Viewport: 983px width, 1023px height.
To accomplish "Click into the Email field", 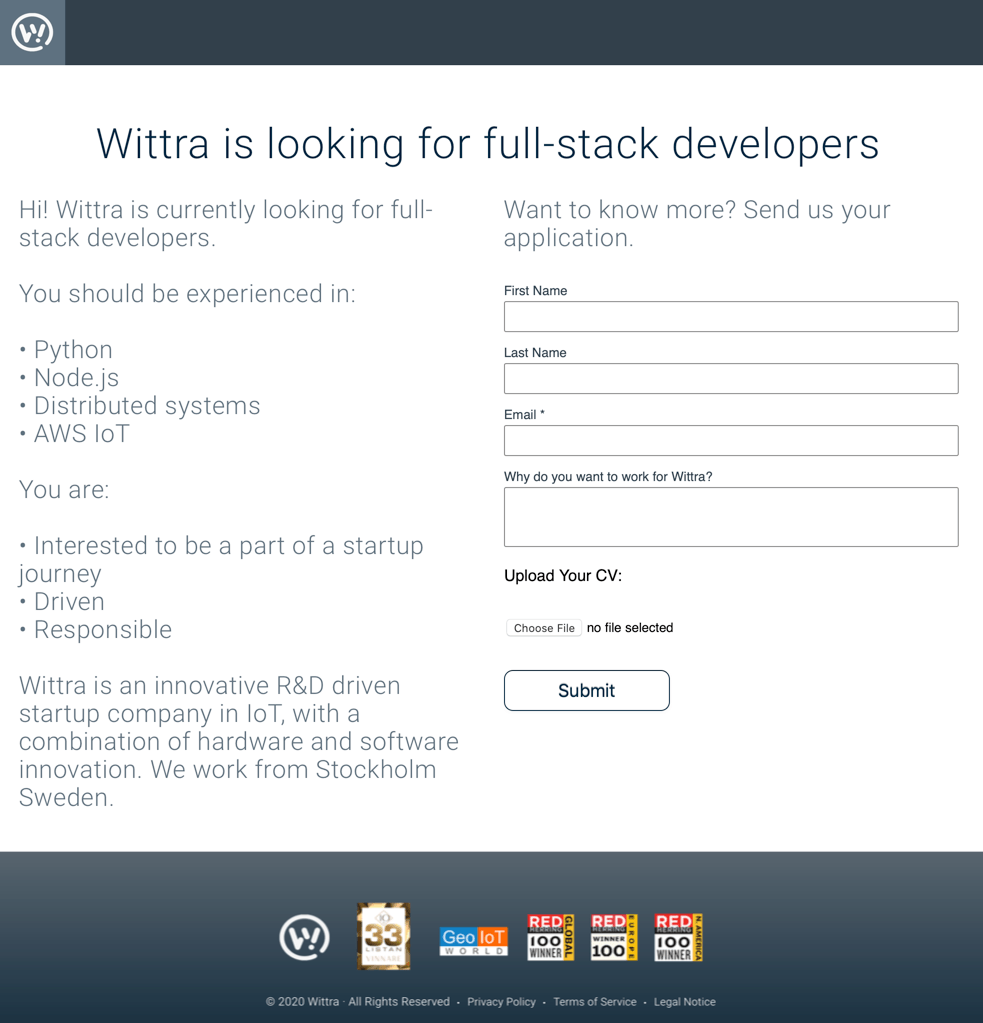I will click(731, 440).
